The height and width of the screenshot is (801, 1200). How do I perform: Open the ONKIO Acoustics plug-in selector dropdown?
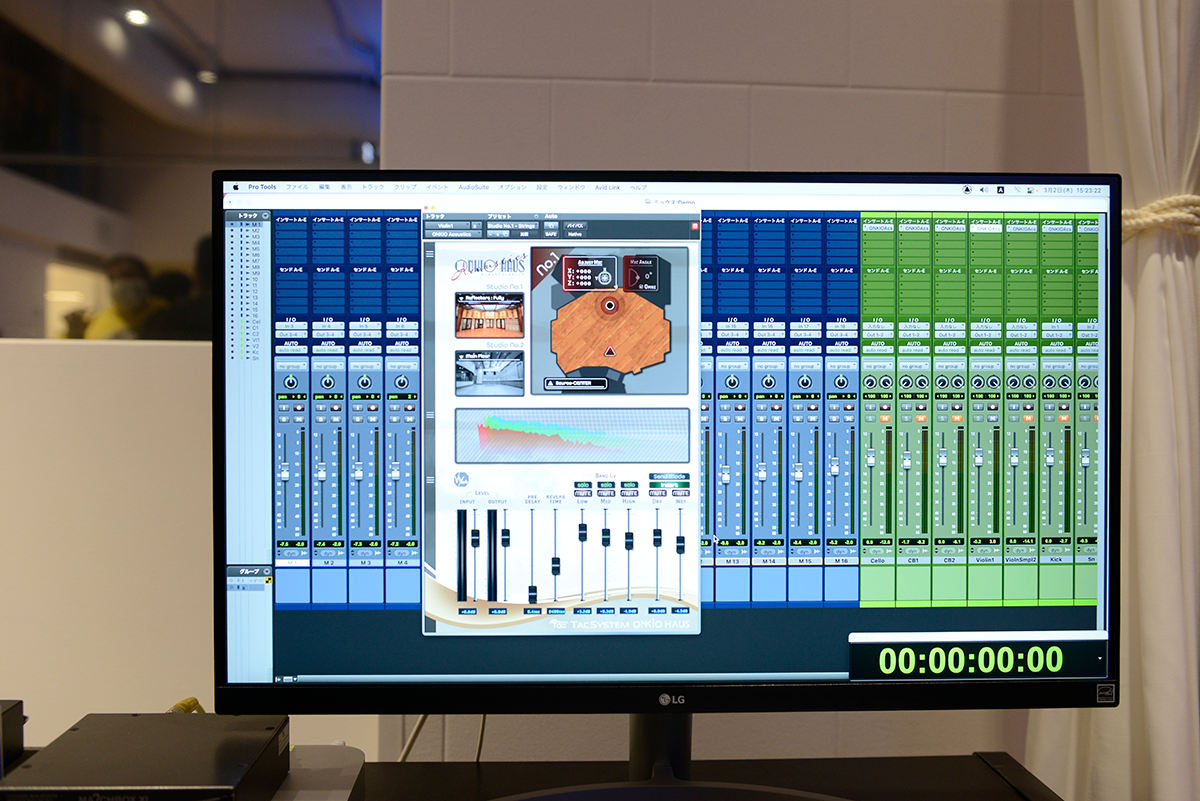click(x=453, y=234)
